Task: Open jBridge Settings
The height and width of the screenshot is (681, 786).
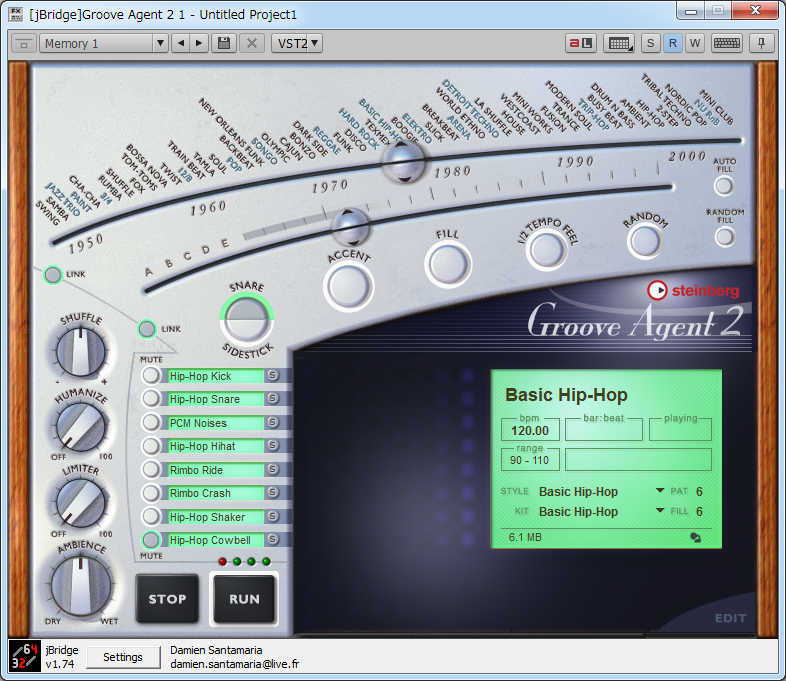Action: (x=123, y=657)
